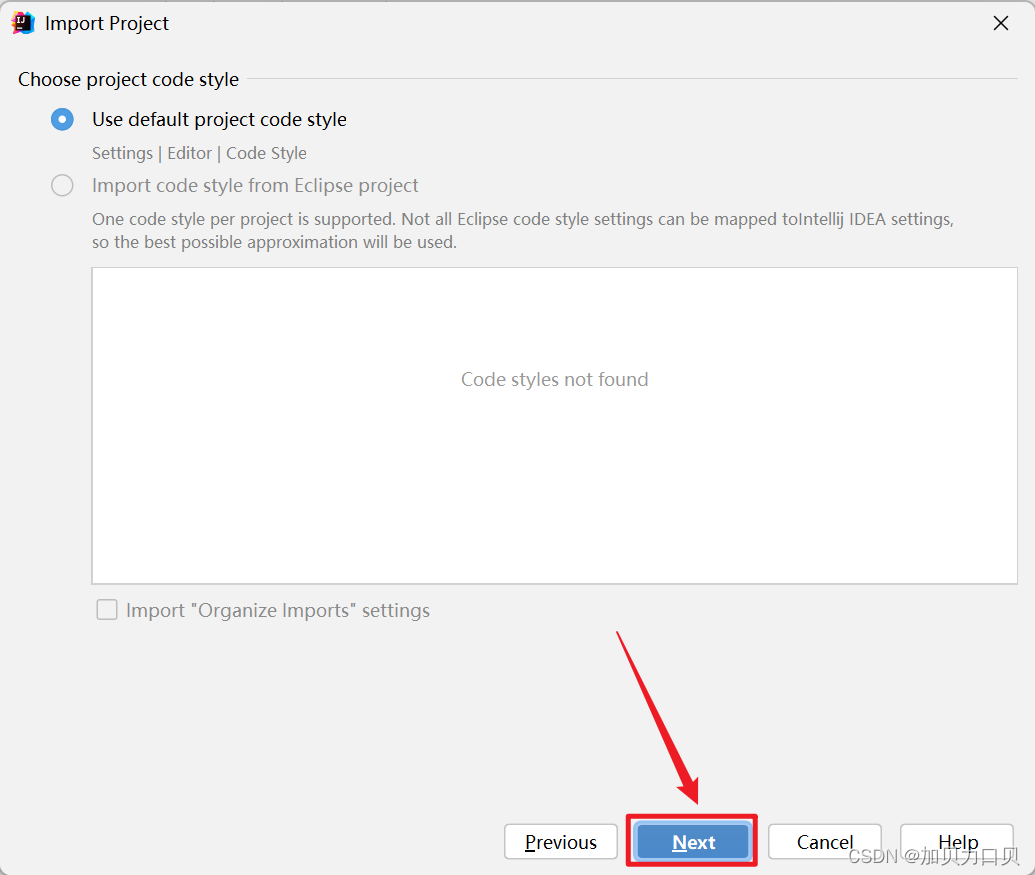This screenshot has height=875, width=1035.
Task: Click the Next button
Action: 692,841
